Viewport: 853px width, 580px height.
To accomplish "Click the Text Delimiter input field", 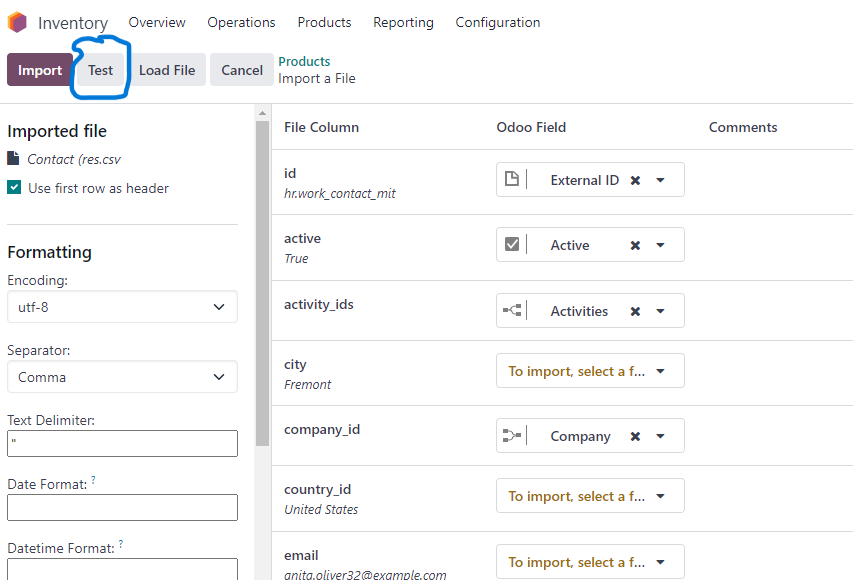I will pyautogui.click(x=122, y=443).
